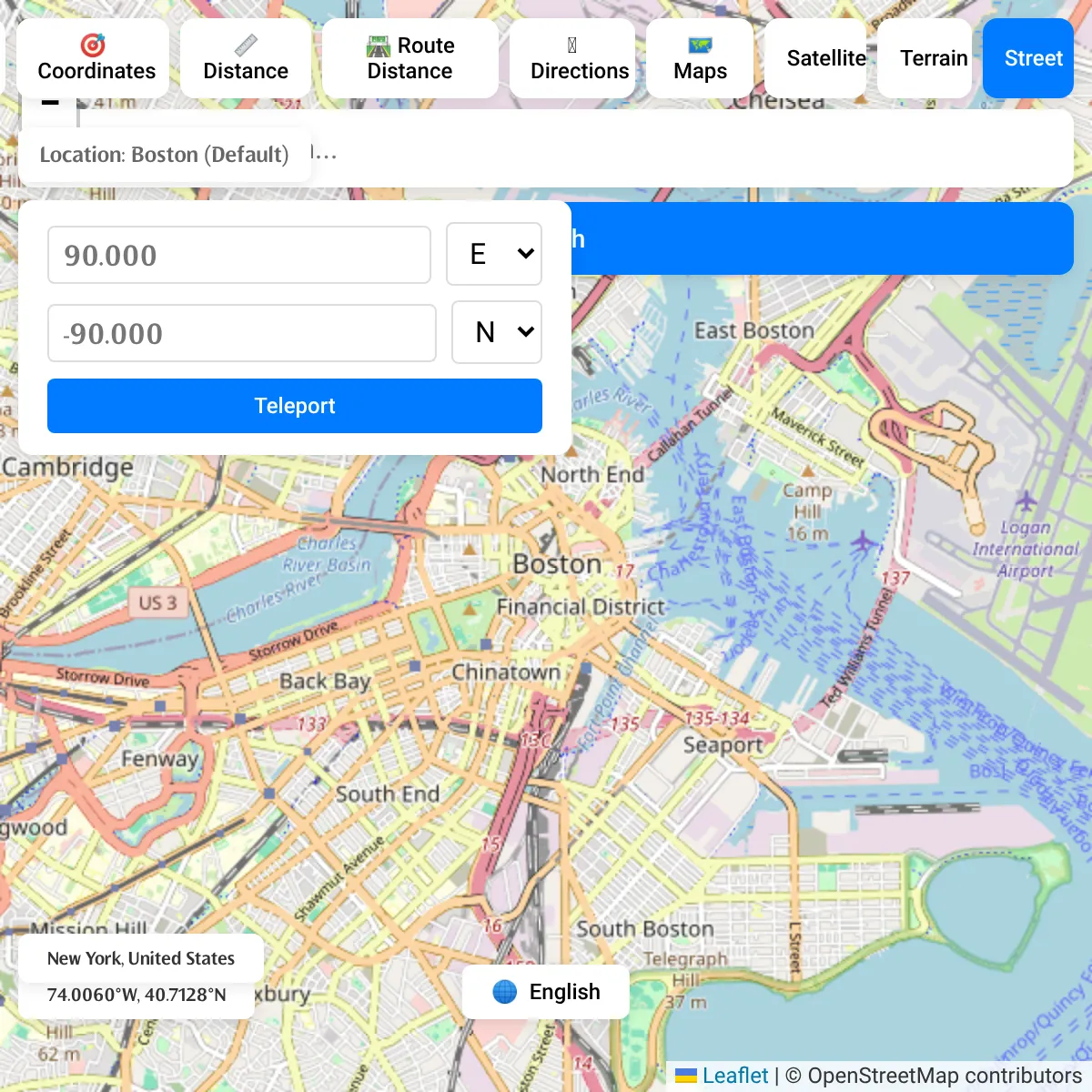Open the English language selector
The width and height of the screenshot is (1092, 1092).
click(x=546, y=992)
